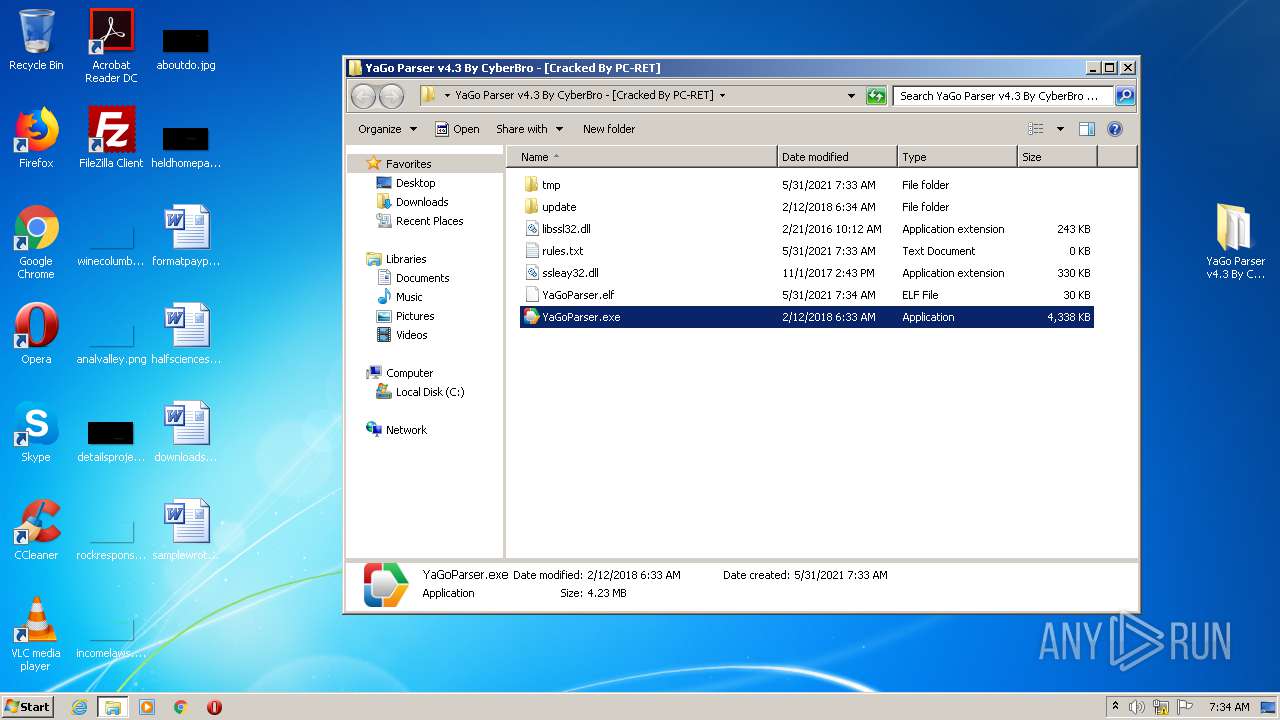The width and height of the screenshot is (1280, 720).
Task: Click the New folder button
Action: [x=609, y=129]
